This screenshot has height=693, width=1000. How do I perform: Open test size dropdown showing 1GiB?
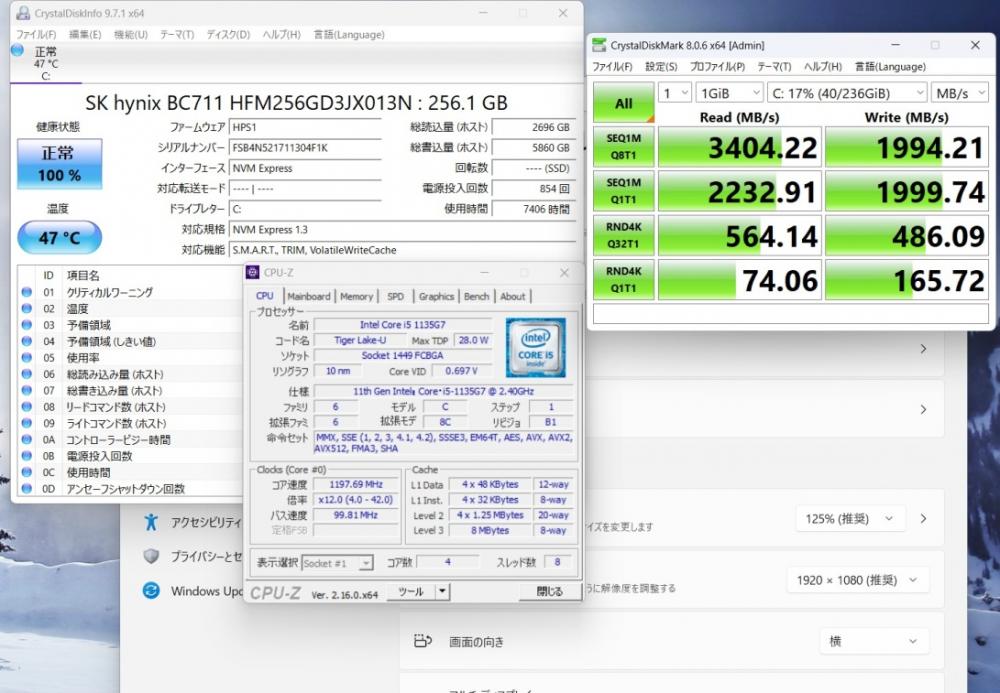pos(729,93)
